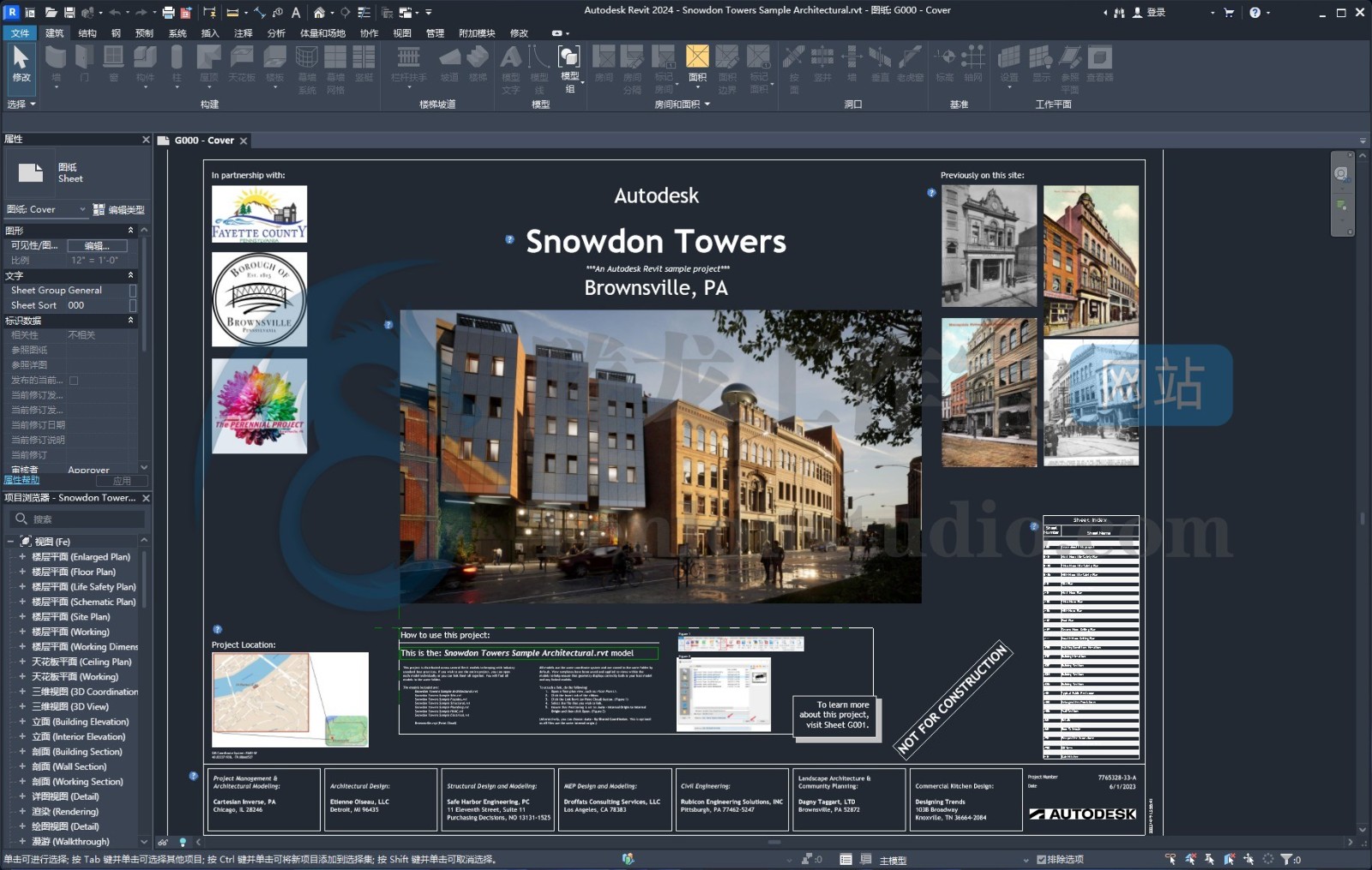Expand 立面 (Building Elevation) tree node
1372x870 pixels.
[22, 722]
